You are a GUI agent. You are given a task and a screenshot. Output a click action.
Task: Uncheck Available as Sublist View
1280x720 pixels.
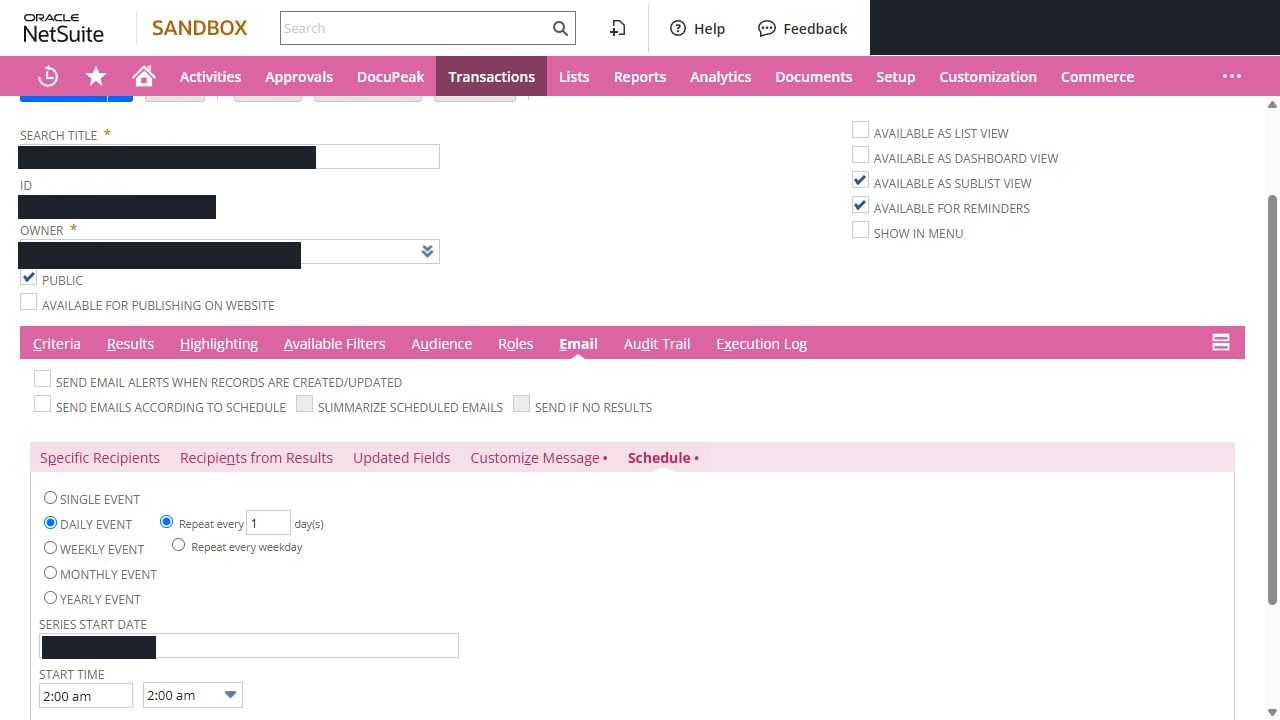[x=860, y=180]
